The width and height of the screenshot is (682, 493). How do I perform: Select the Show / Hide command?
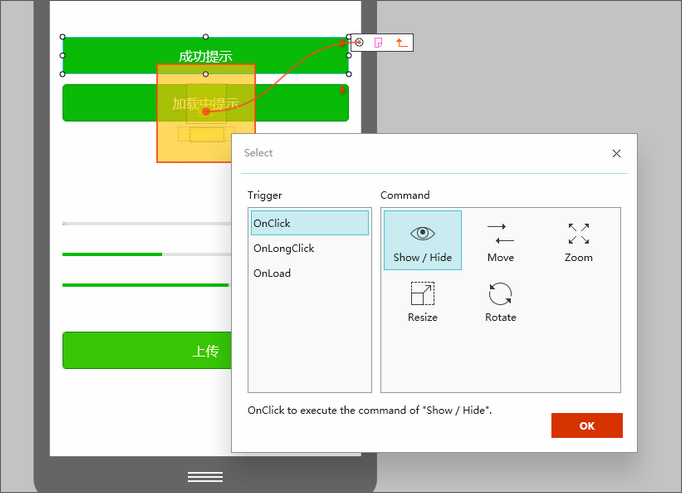422,241
